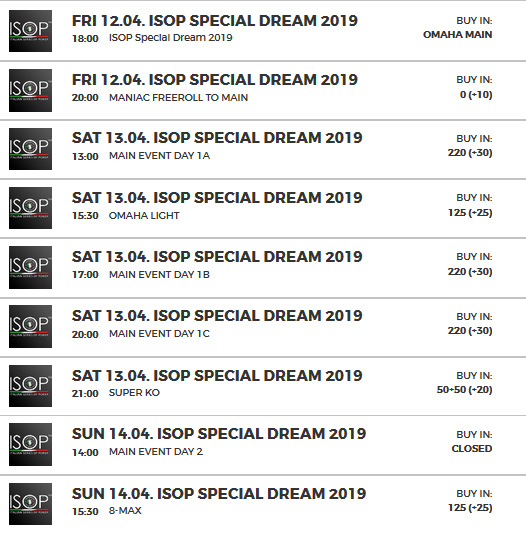Select the Omaha Light event text

tap(144, 216)
